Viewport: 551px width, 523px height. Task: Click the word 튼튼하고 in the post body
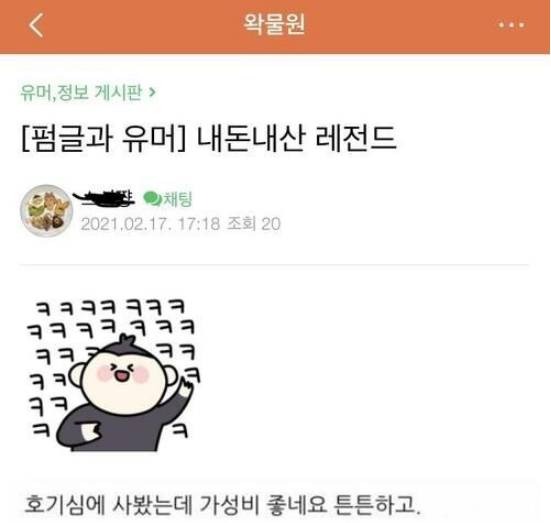point(377,504)
